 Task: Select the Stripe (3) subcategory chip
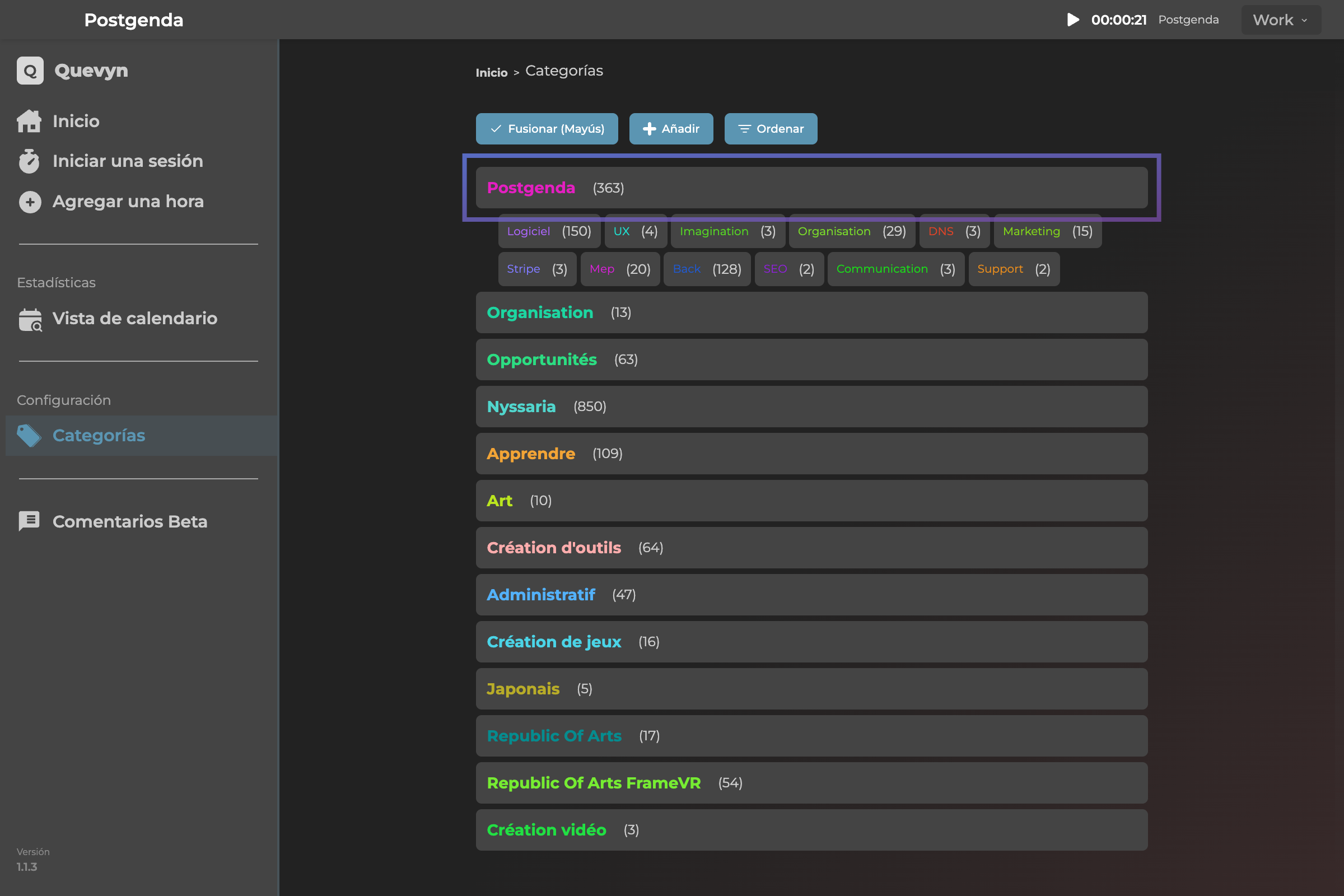537,269
